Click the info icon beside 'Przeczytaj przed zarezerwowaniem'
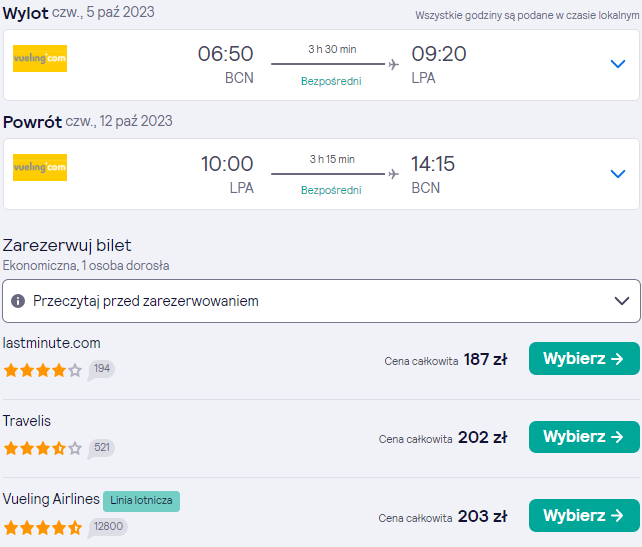Viewport: 642px width, 547px height. 18,301
